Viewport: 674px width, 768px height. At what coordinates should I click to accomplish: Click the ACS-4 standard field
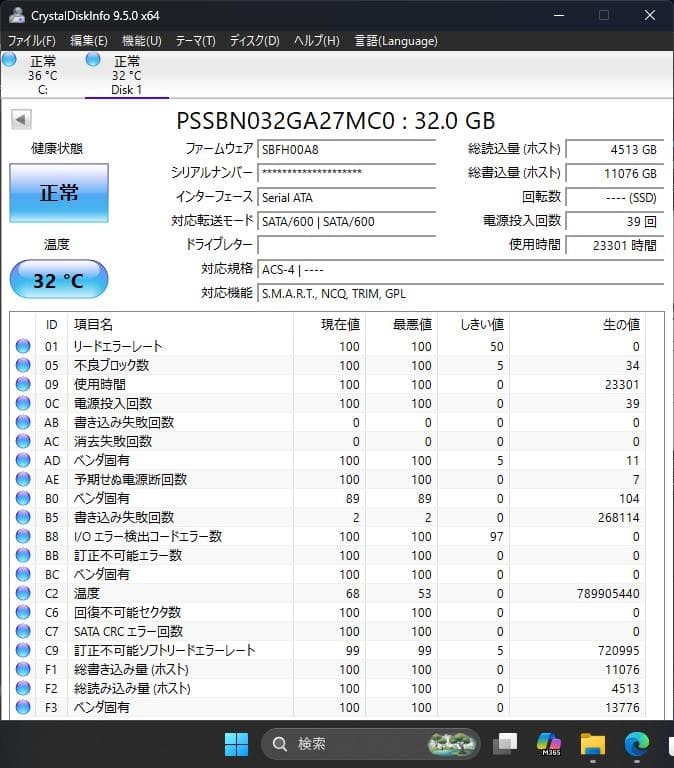(460, 269)
